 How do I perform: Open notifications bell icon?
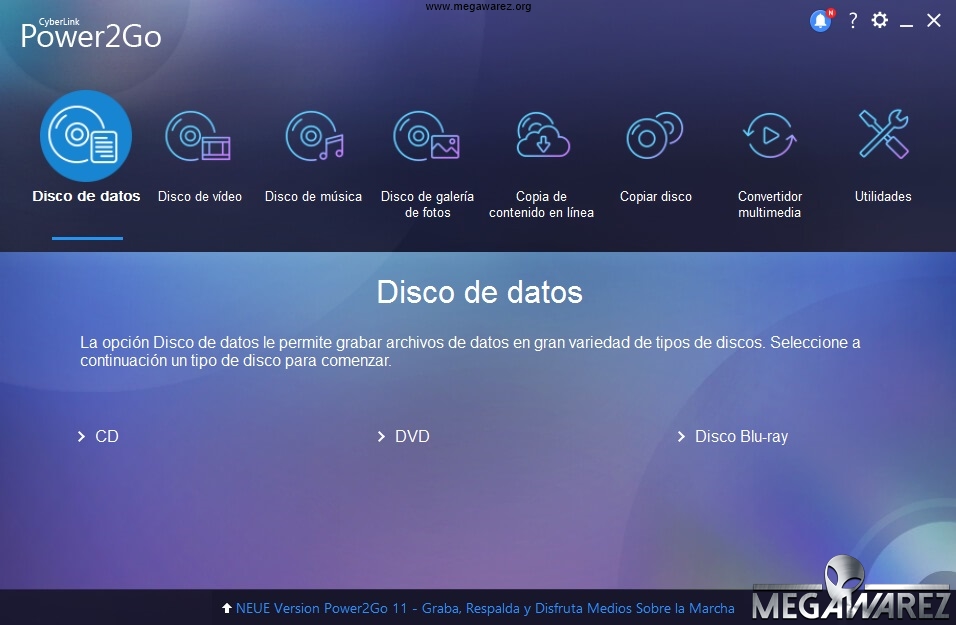click(821, 21)
